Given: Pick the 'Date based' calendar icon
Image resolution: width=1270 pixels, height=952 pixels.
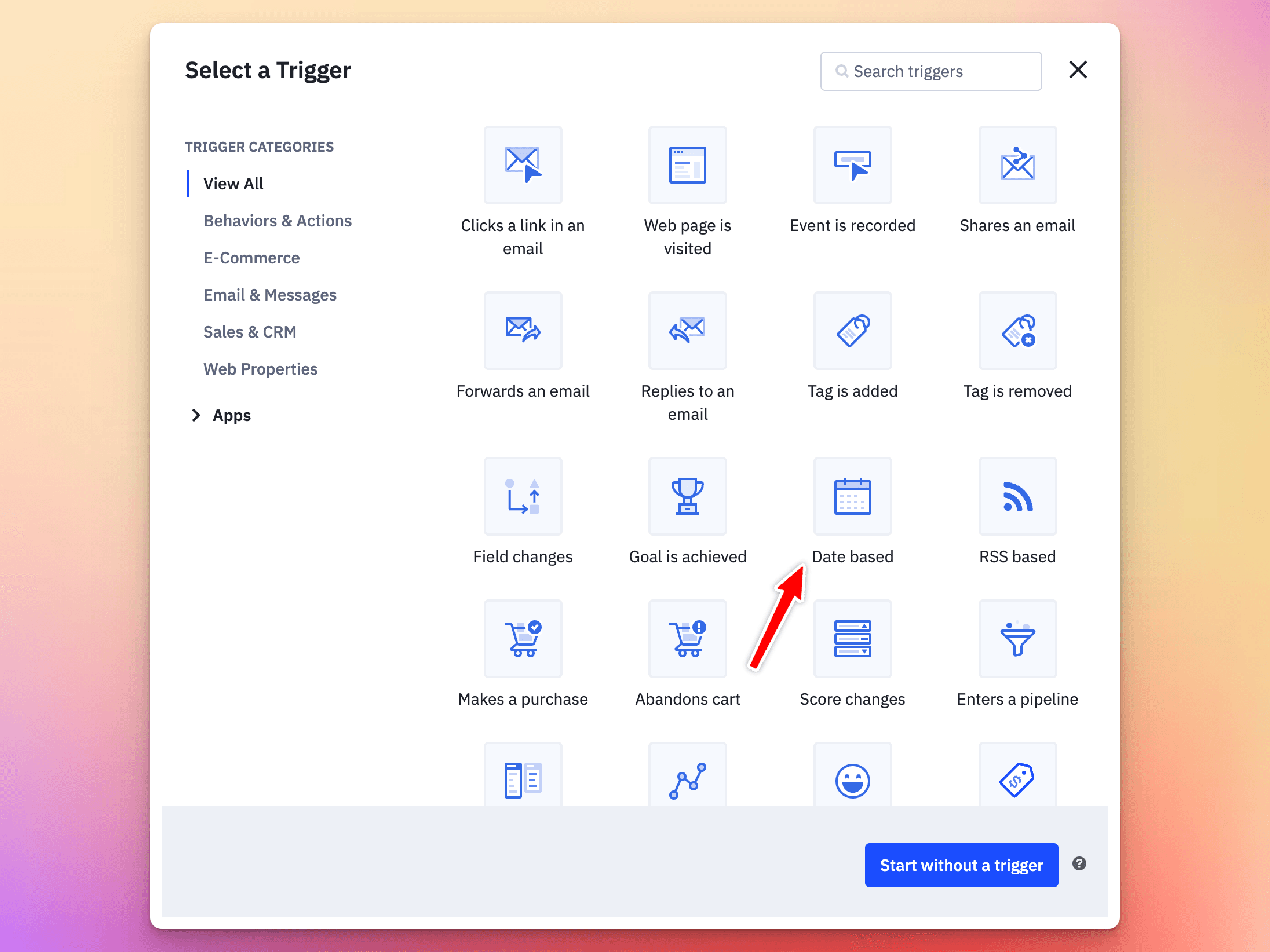Looking at the screenshot, I should pyautogui.click(x=852, y=496).
